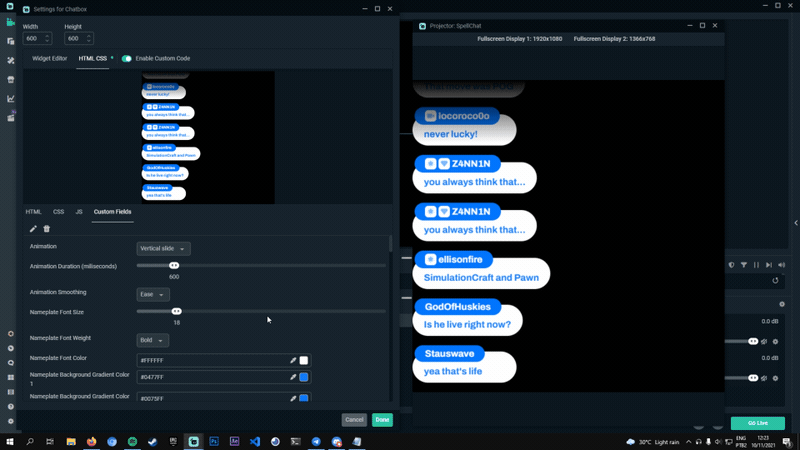Adjust Nameplate Font Size slider handle
The height and width of the screenshot is (450, 800).
(177, 311)
